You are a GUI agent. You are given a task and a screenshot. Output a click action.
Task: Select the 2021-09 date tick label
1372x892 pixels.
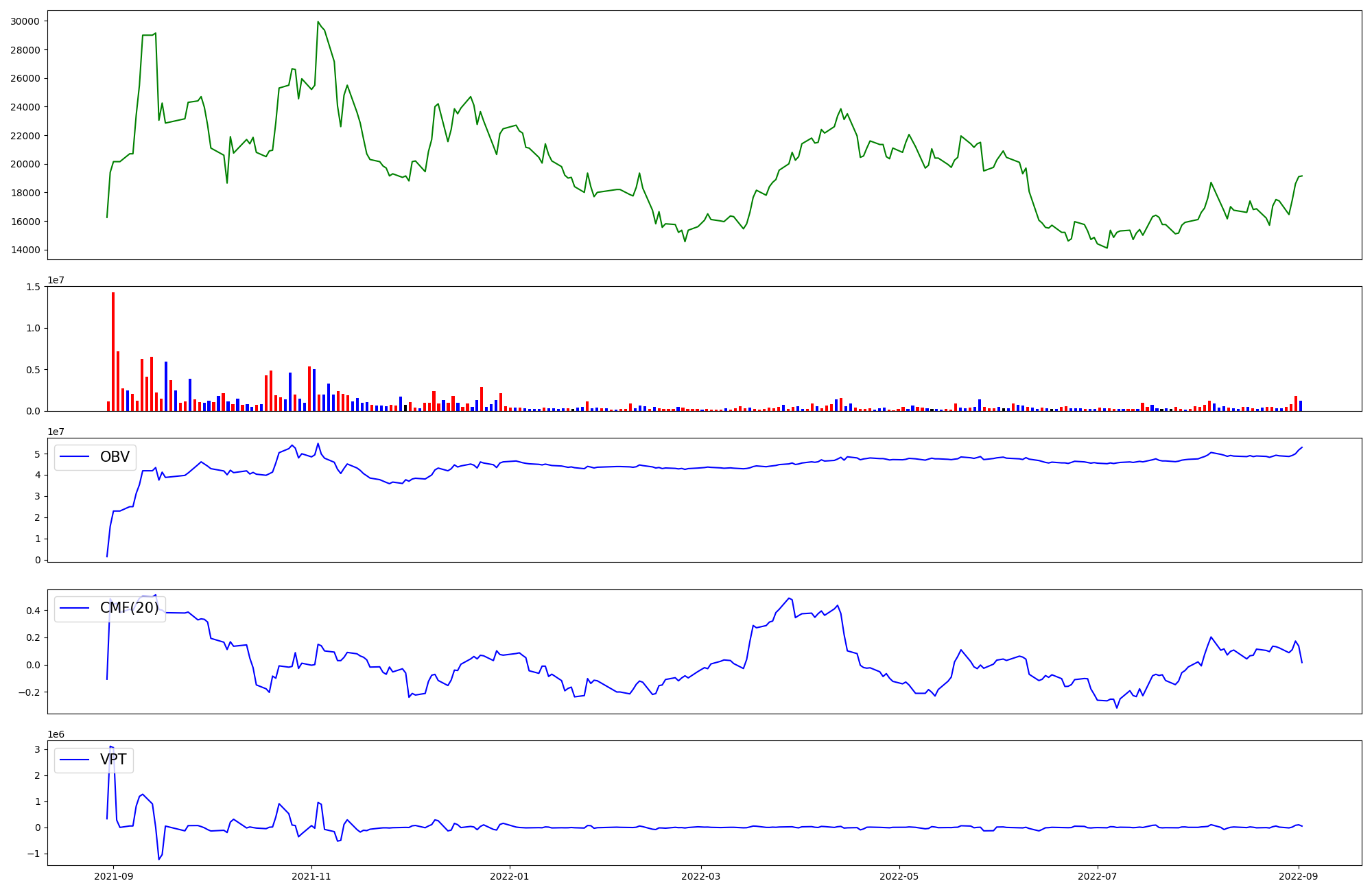click(113, 876)
